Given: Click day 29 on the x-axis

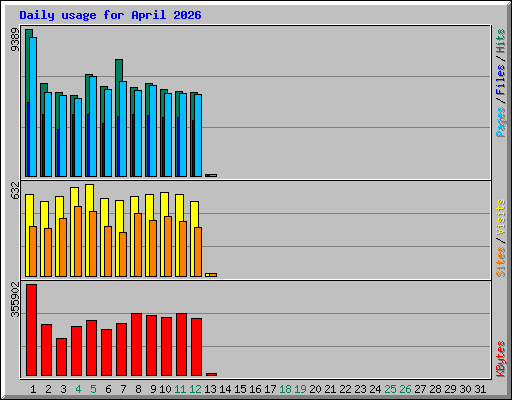Looking at the screenshot, I should coord(450,389).
